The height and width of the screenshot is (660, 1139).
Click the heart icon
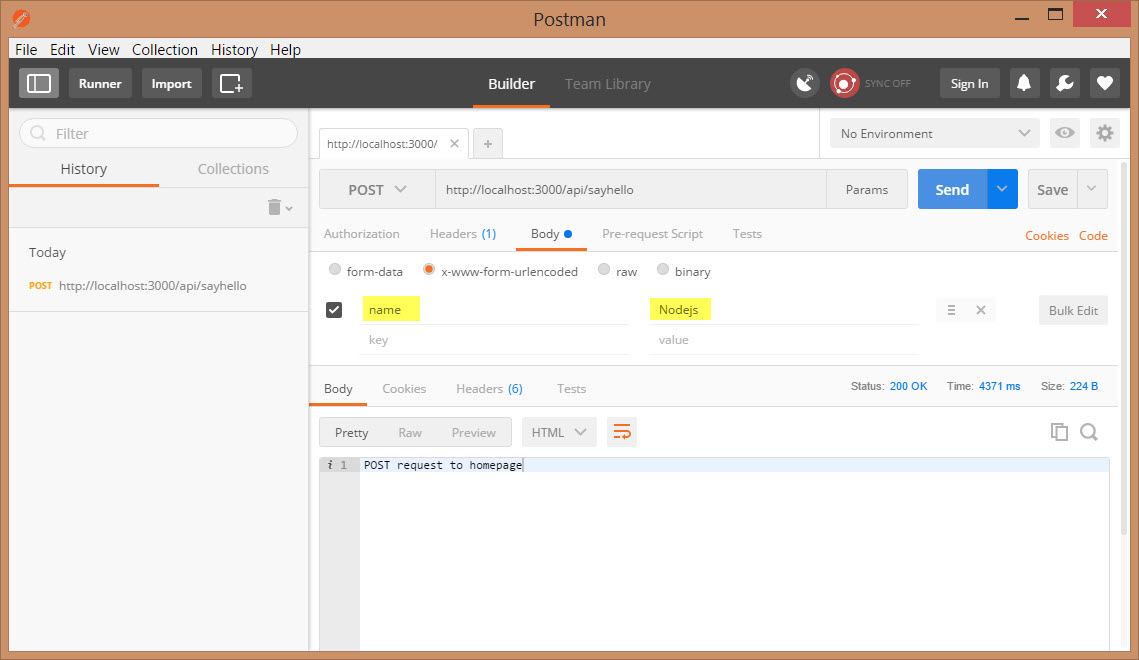pos(1105,83)
